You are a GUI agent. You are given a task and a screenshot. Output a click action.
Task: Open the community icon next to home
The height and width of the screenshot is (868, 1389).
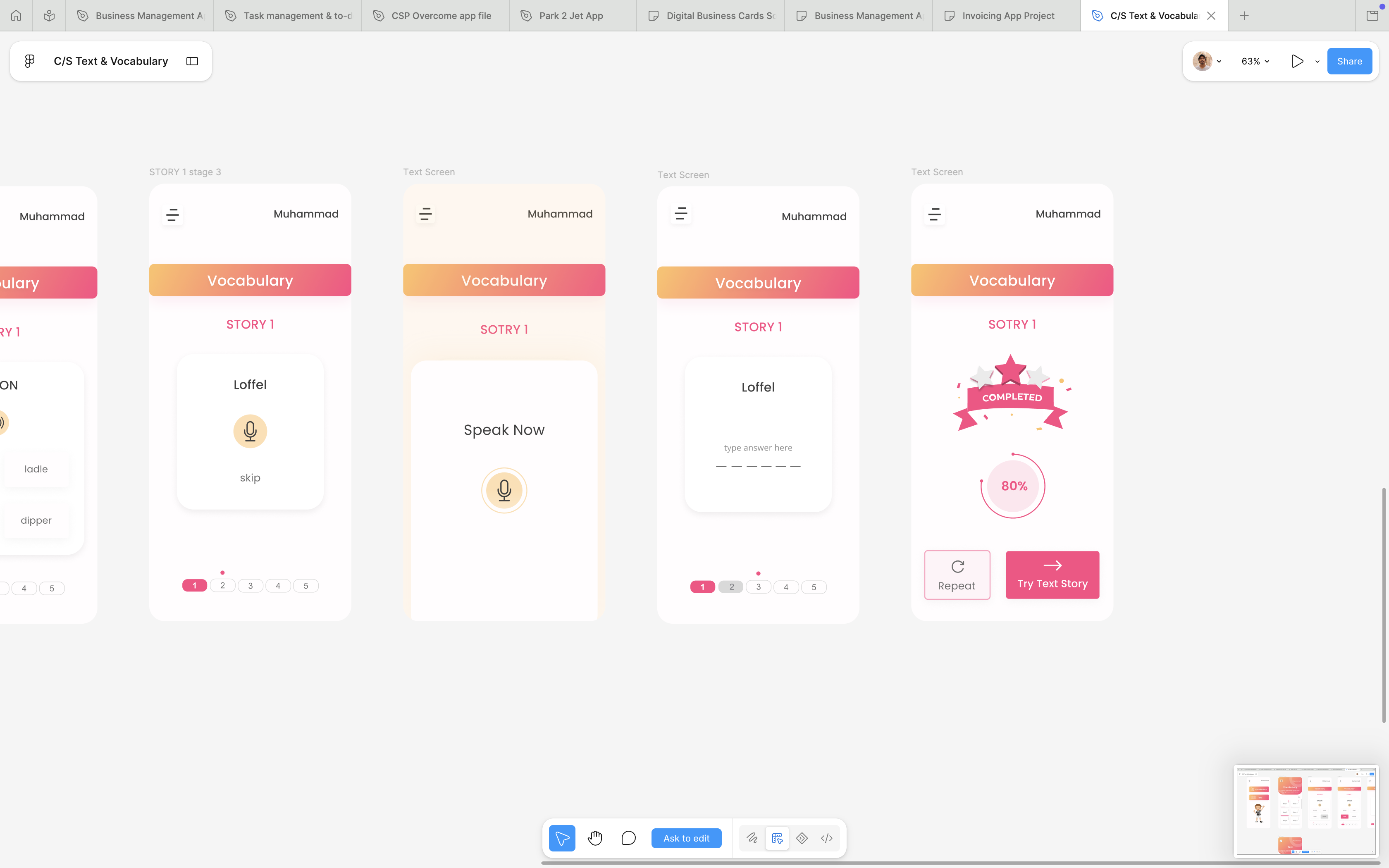pyautogui.click(x=49, y=16)
